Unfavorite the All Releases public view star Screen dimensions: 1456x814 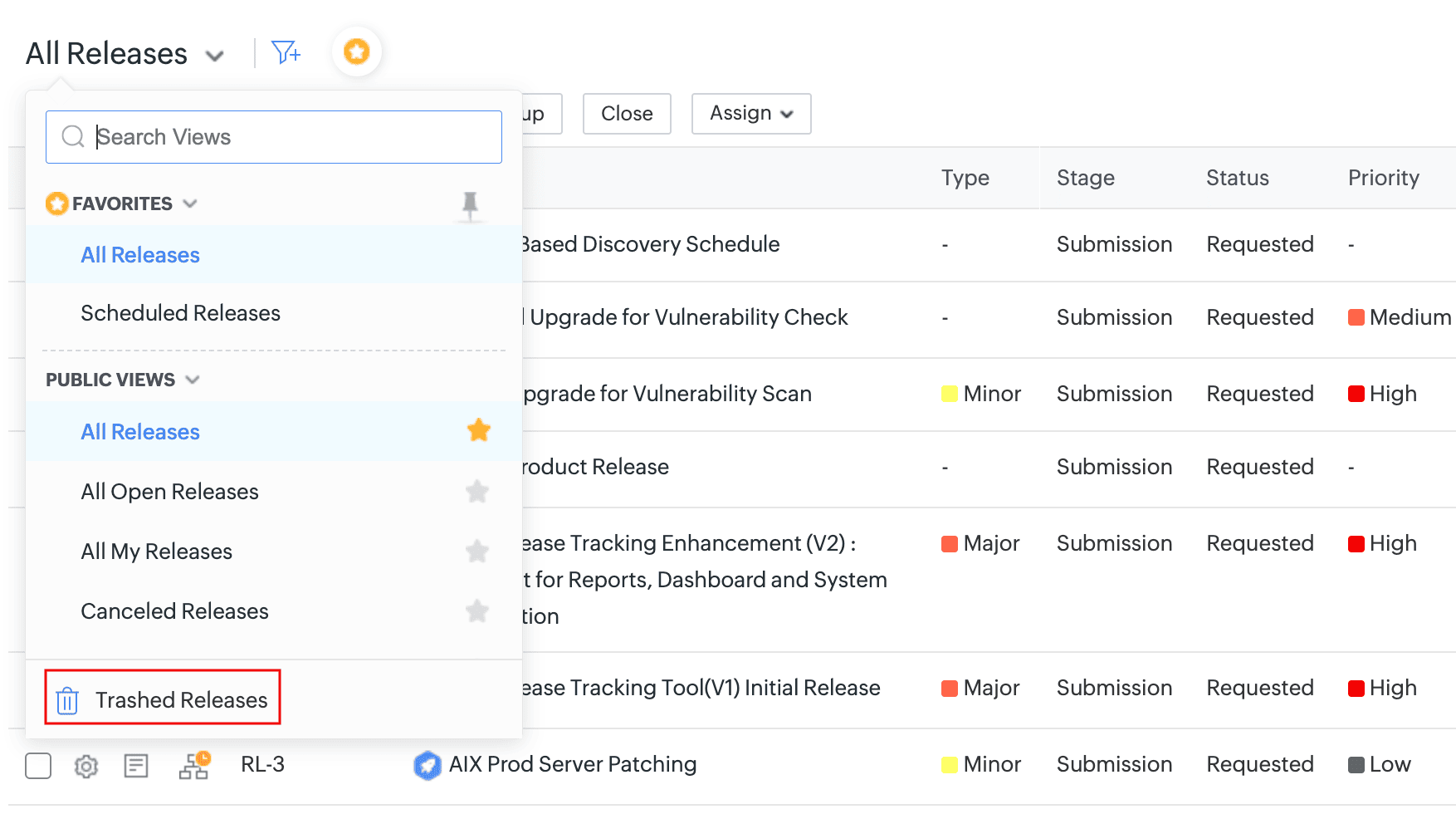479,431
